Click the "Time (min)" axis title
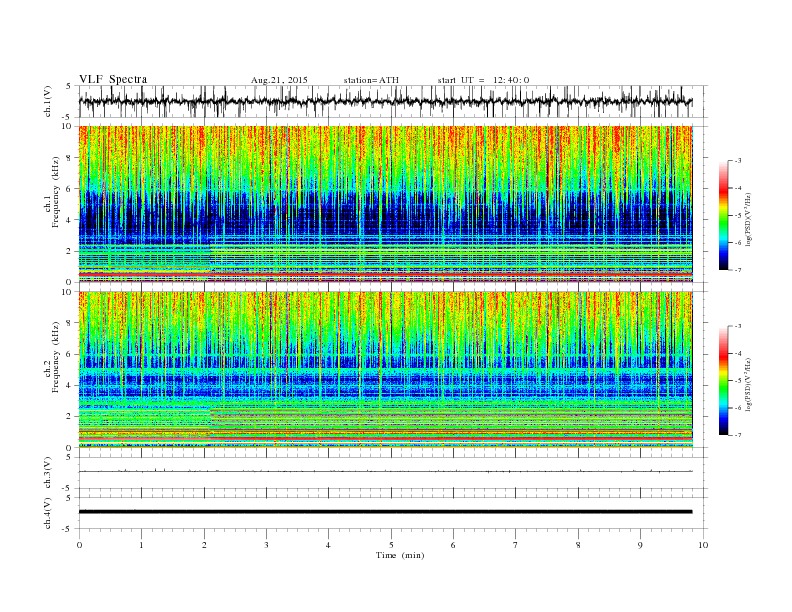The width and height of the screenshot is (792, 612). coord(400,555)
